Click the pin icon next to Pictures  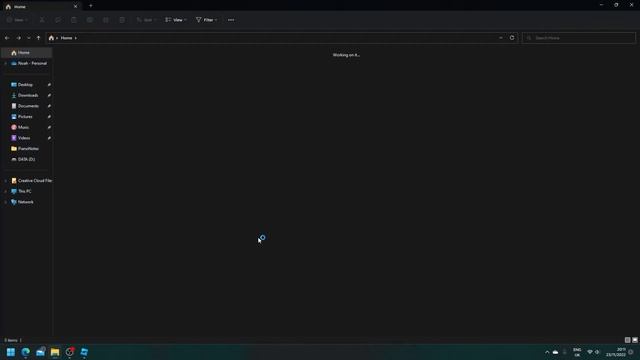click(49, 117)
